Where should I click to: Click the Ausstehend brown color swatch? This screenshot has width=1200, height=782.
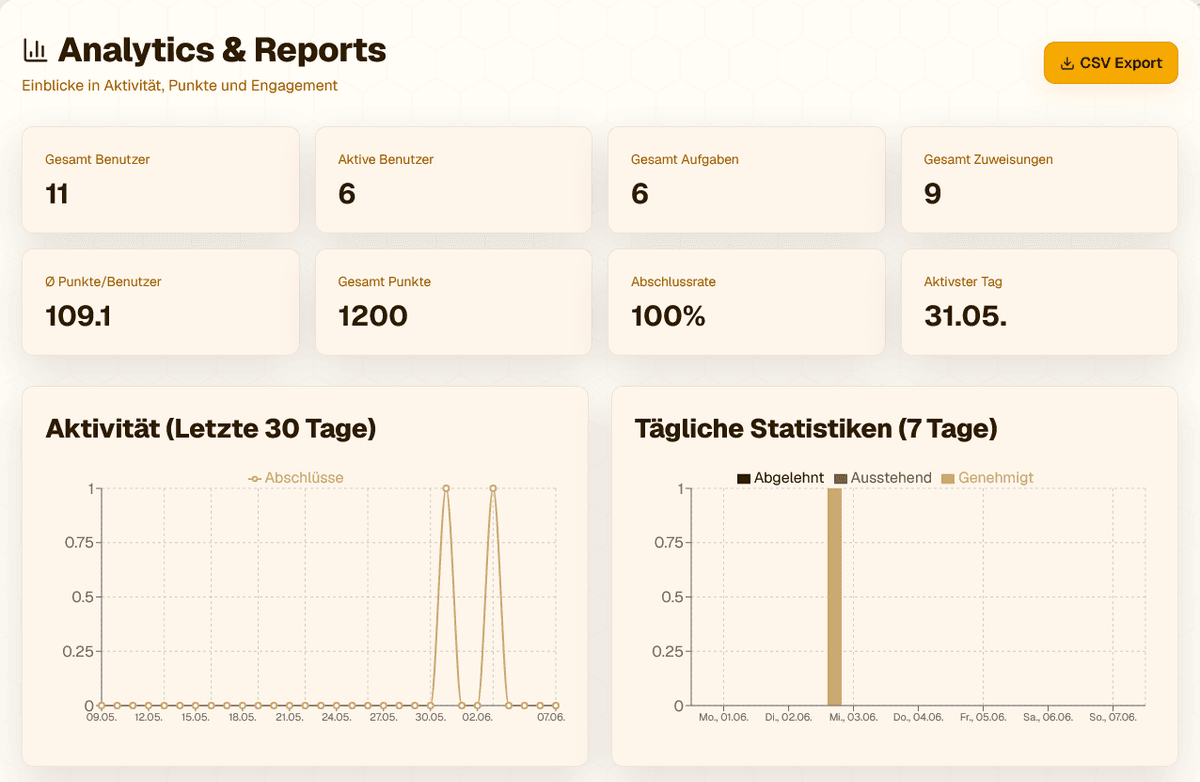coord(840,479)
